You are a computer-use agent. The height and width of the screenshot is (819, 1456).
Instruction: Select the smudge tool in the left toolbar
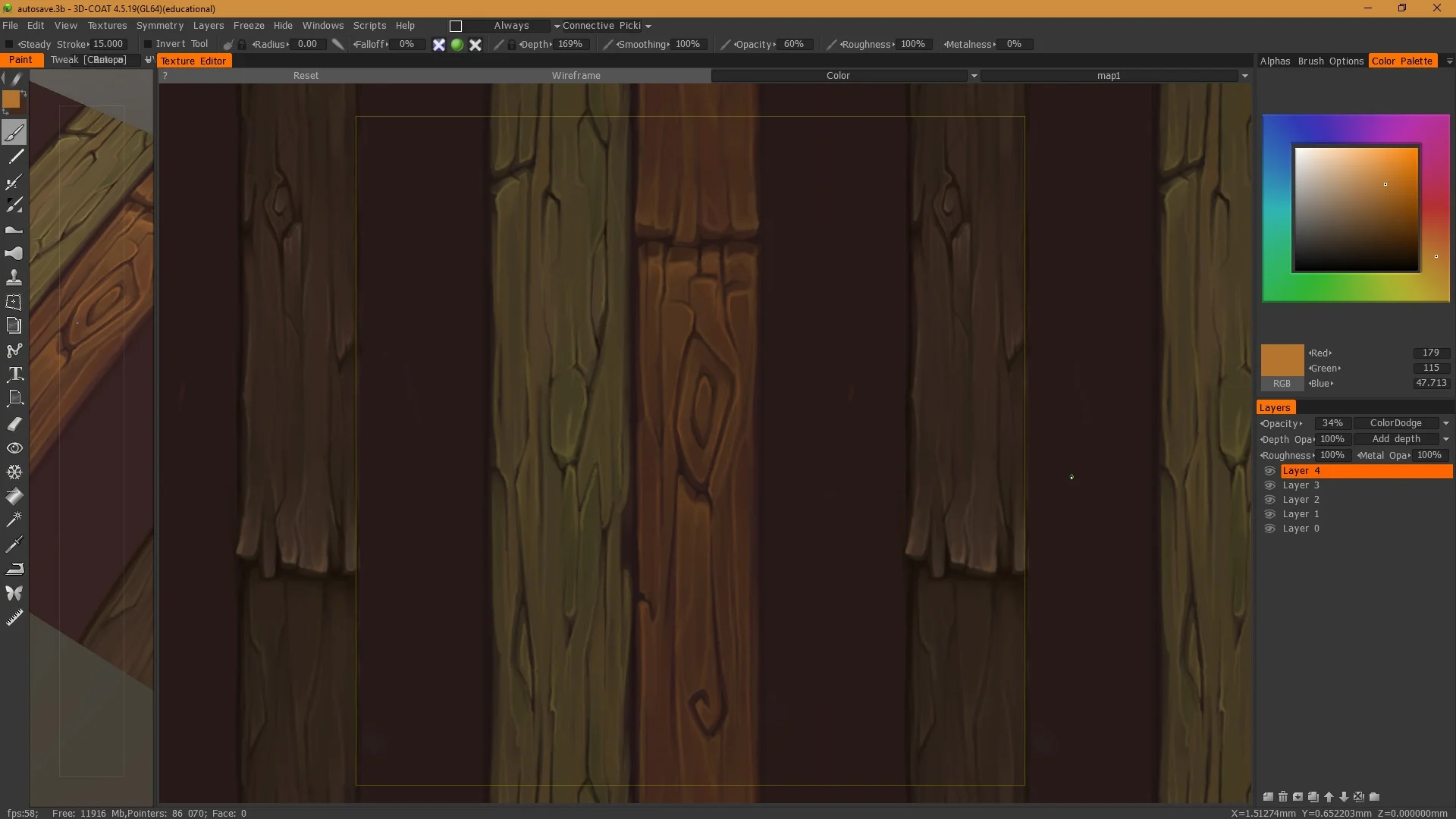tap(14, 253)
